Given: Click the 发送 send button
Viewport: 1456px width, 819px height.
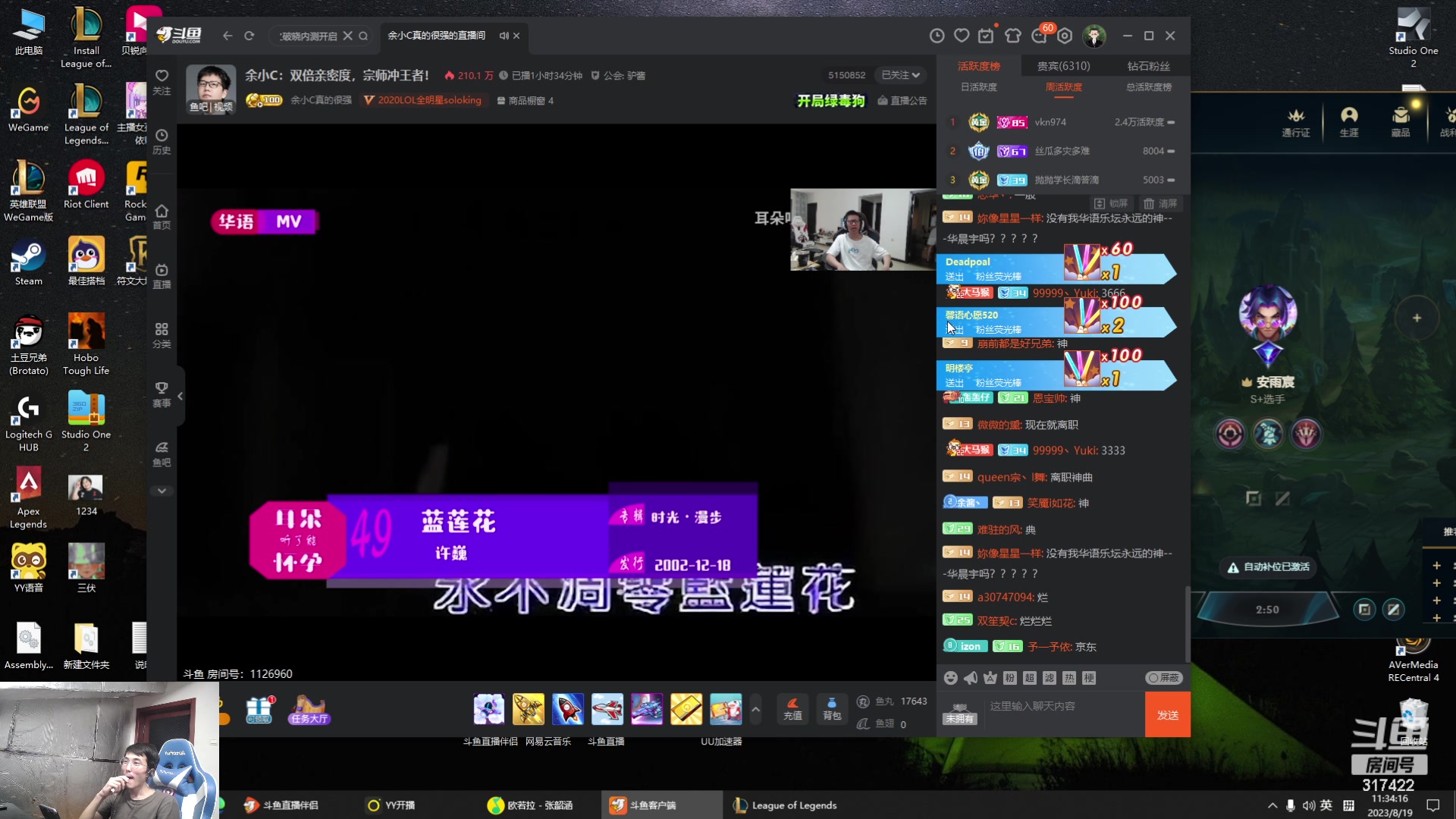Looking at the screenshot, I should pos(1167,714).
